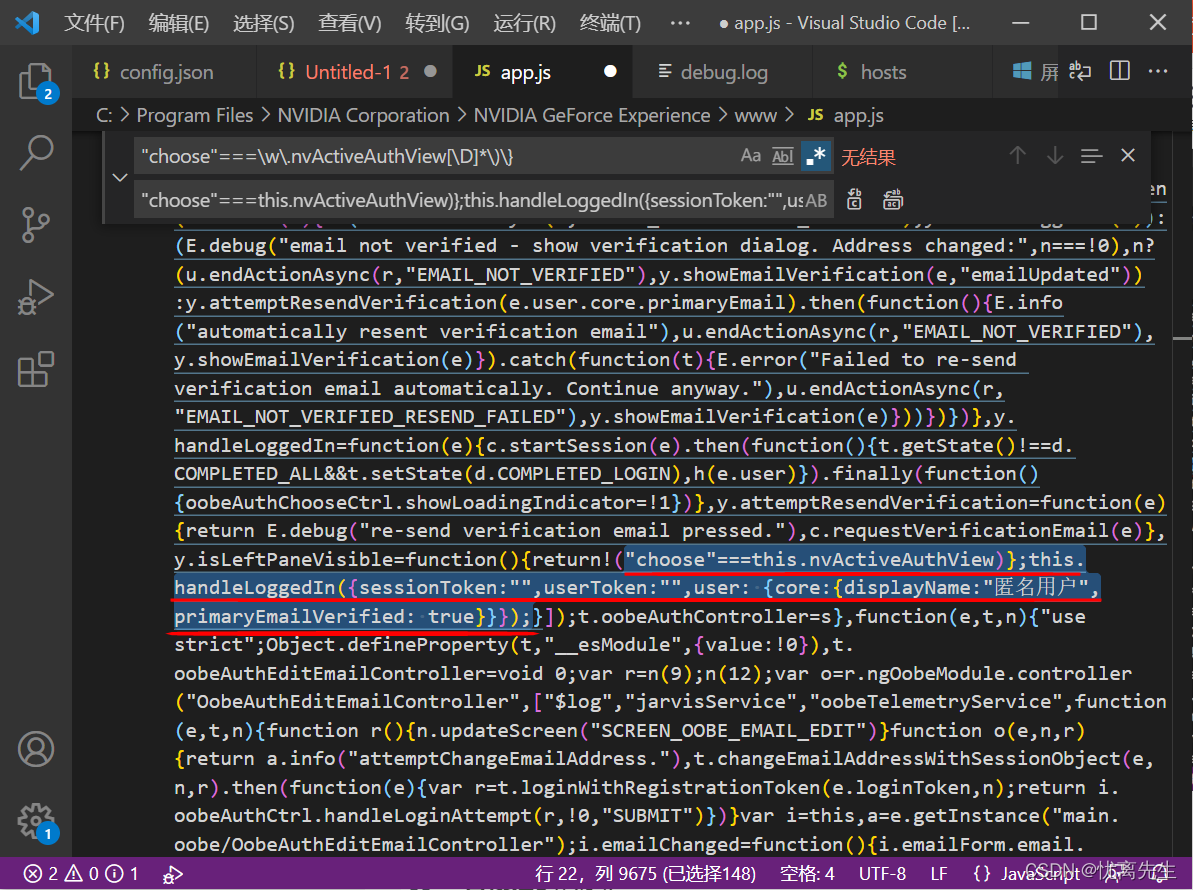Click NVIDIA Corporation breadcrumb
Viewport: 1193px width, 890px height.
click(x=364, y=116)
